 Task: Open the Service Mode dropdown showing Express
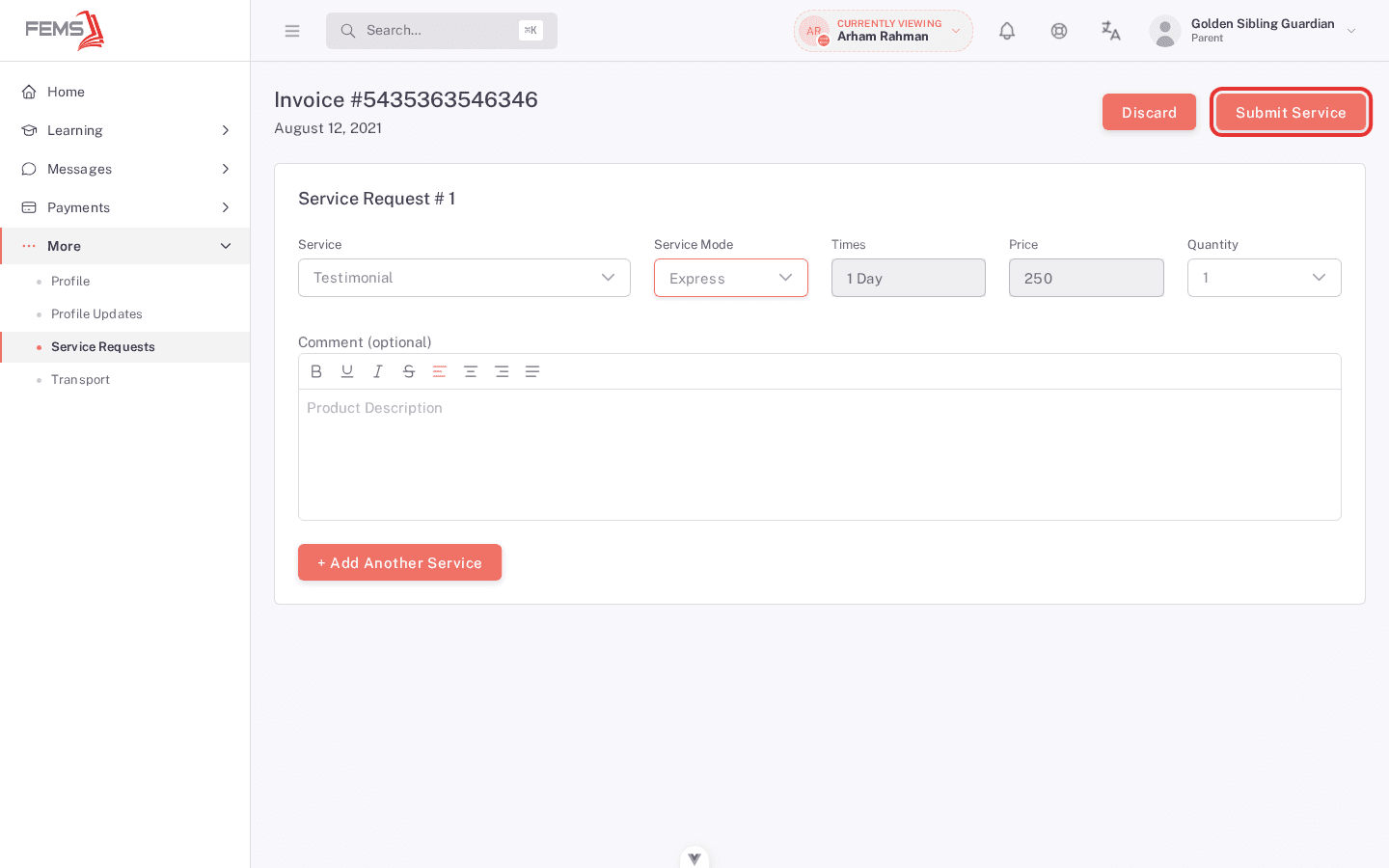tap(731, 278)
